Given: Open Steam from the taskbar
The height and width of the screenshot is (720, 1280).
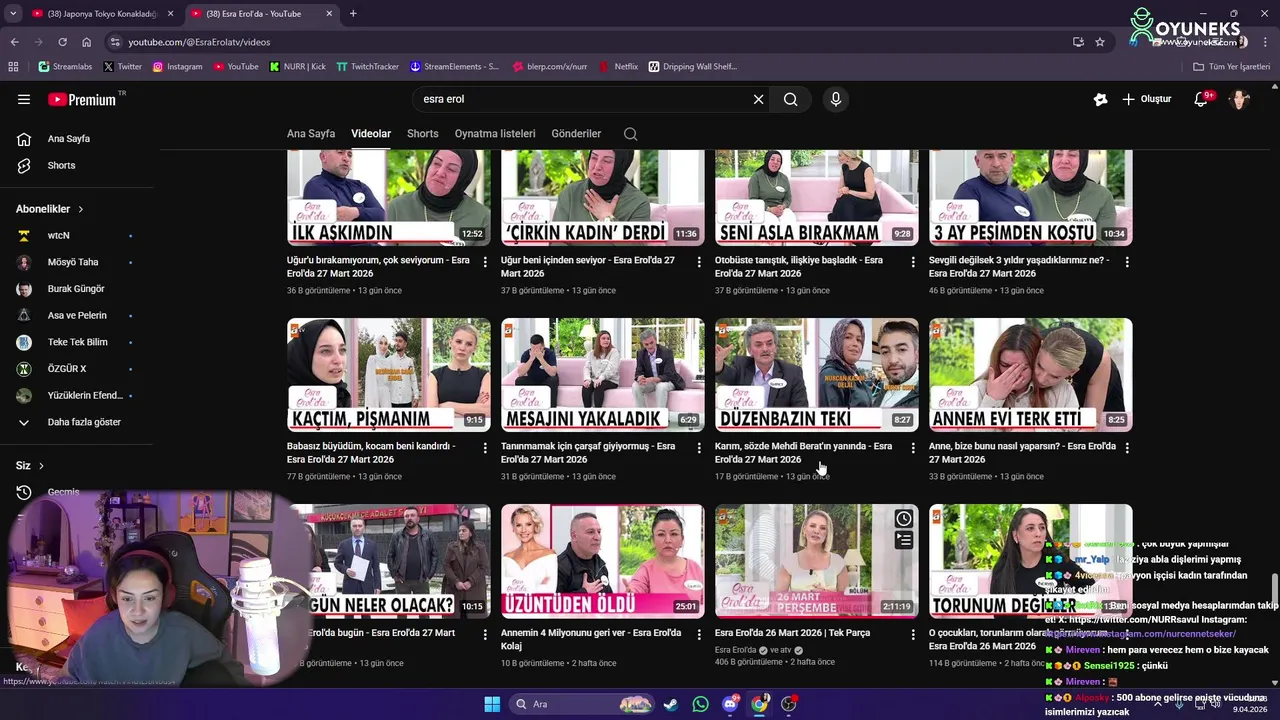Looking at the screenshot, I should (x=670, y=704).
